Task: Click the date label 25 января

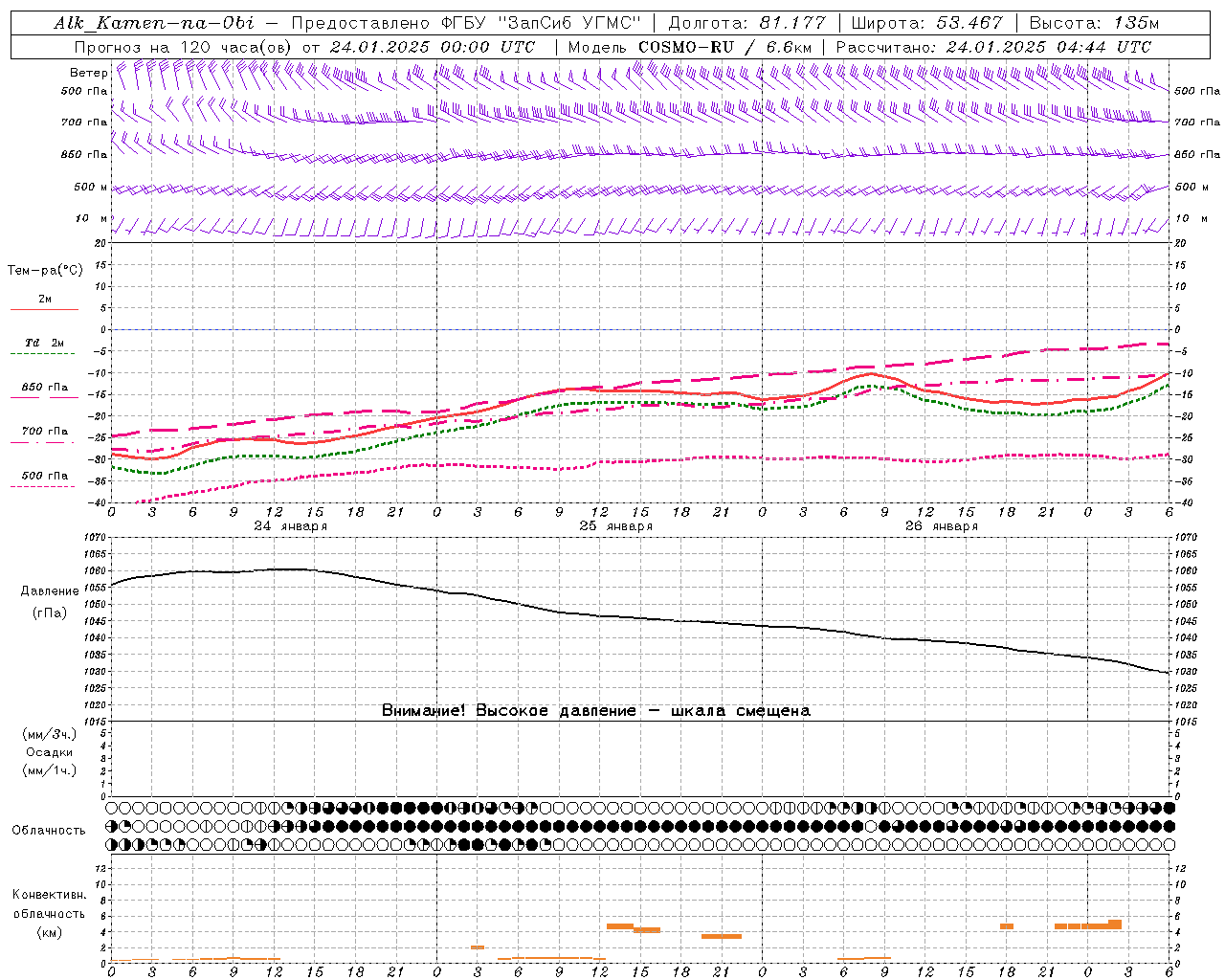Action: (x=616, y=526)
